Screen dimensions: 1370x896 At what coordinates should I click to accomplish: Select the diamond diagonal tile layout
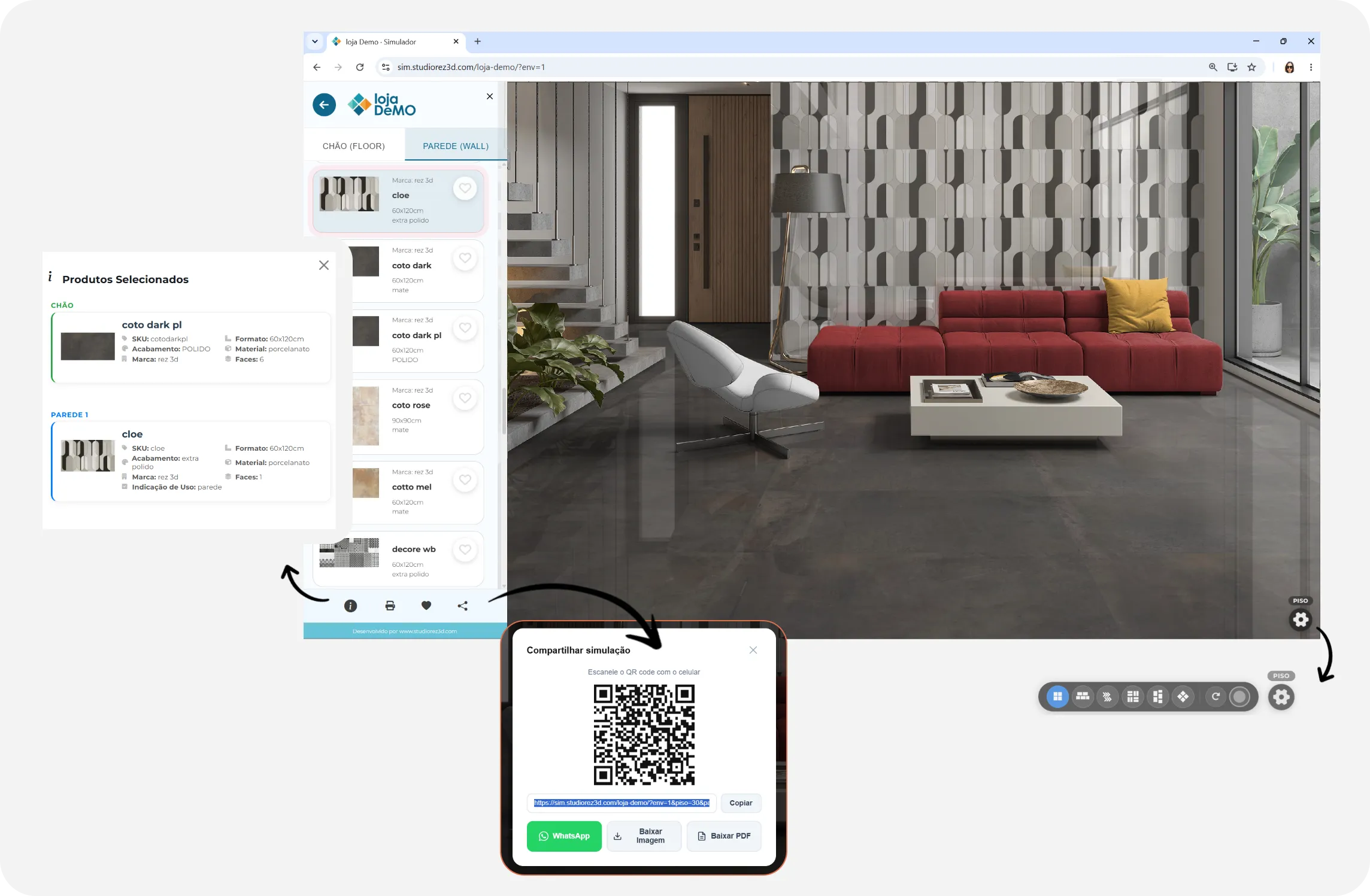pyautogui.click(x=1183, y=697)
